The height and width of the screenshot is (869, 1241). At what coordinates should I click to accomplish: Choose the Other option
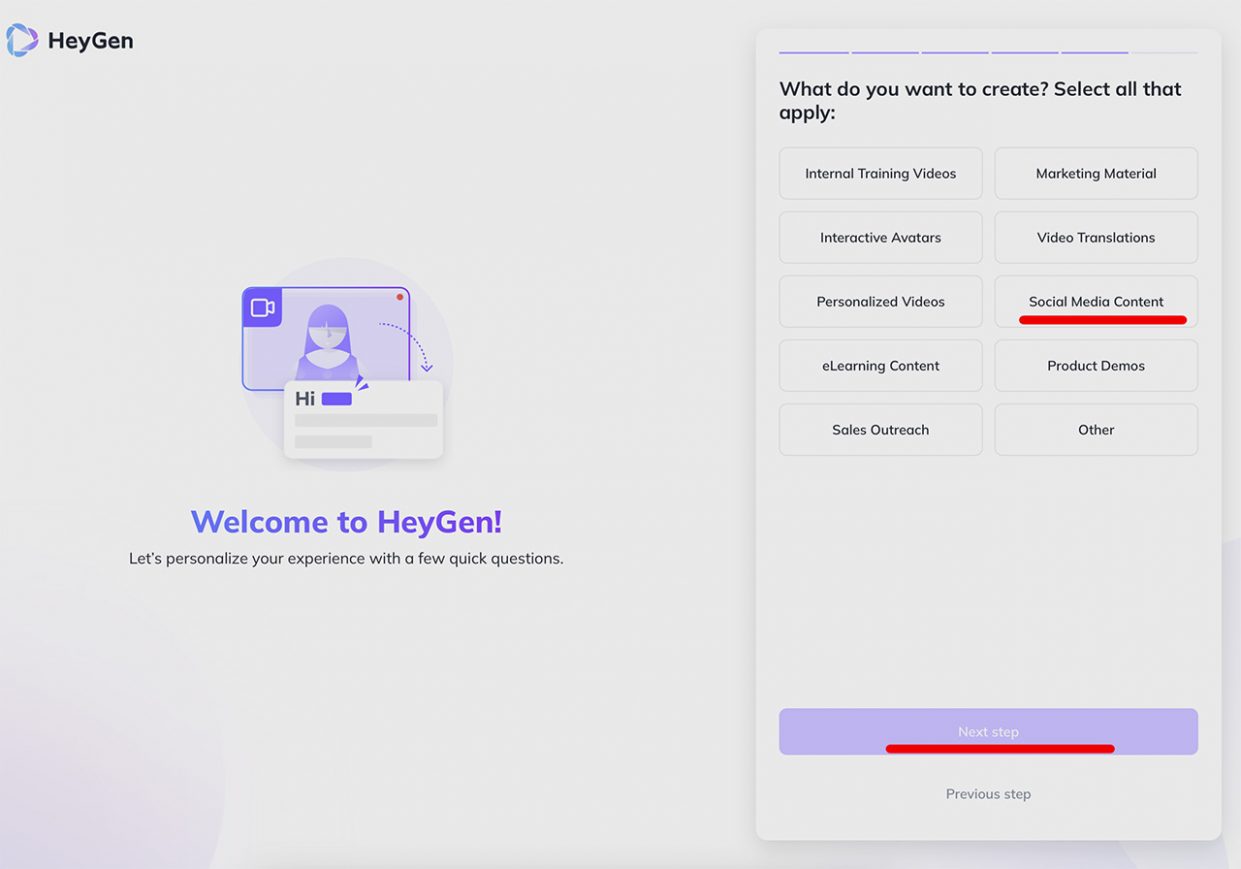pyautogui.click(x=1096, y=429)
